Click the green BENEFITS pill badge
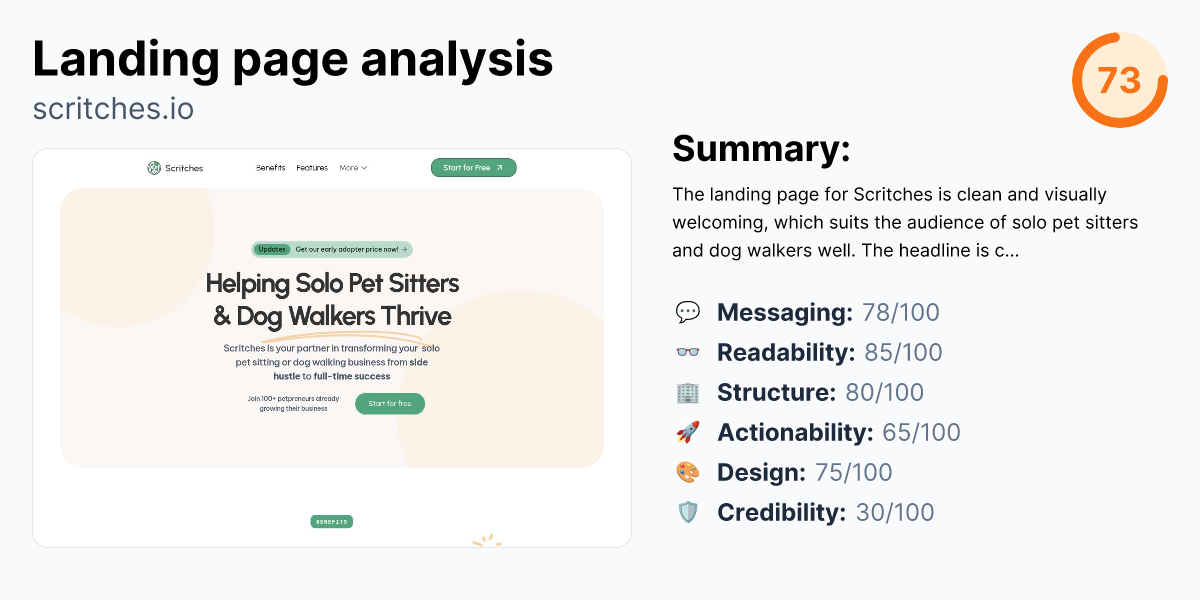Screen dimensions: 1200x600 point(332,521)
